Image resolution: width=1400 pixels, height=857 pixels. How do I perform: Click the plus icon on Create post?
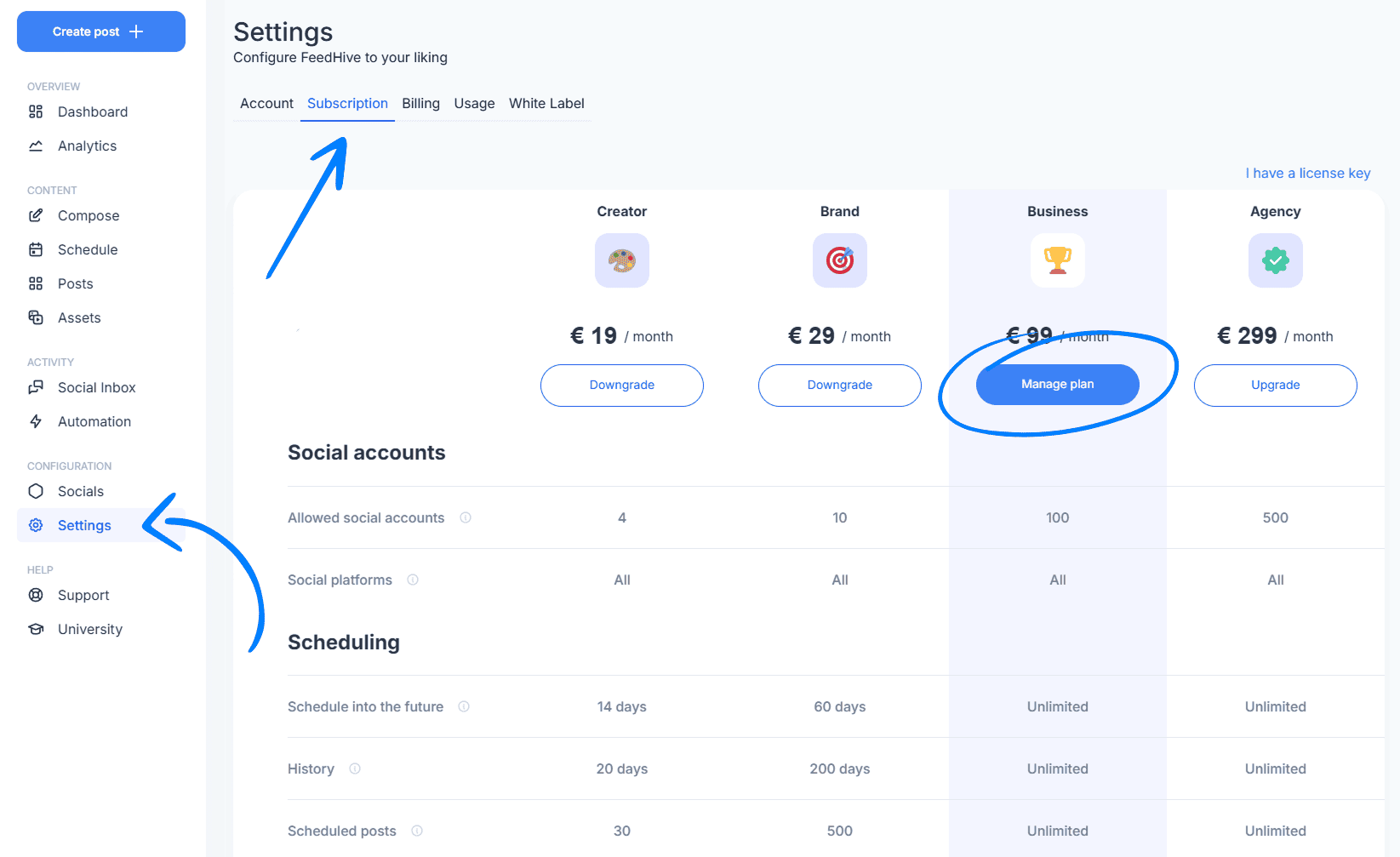click(136, 31)
